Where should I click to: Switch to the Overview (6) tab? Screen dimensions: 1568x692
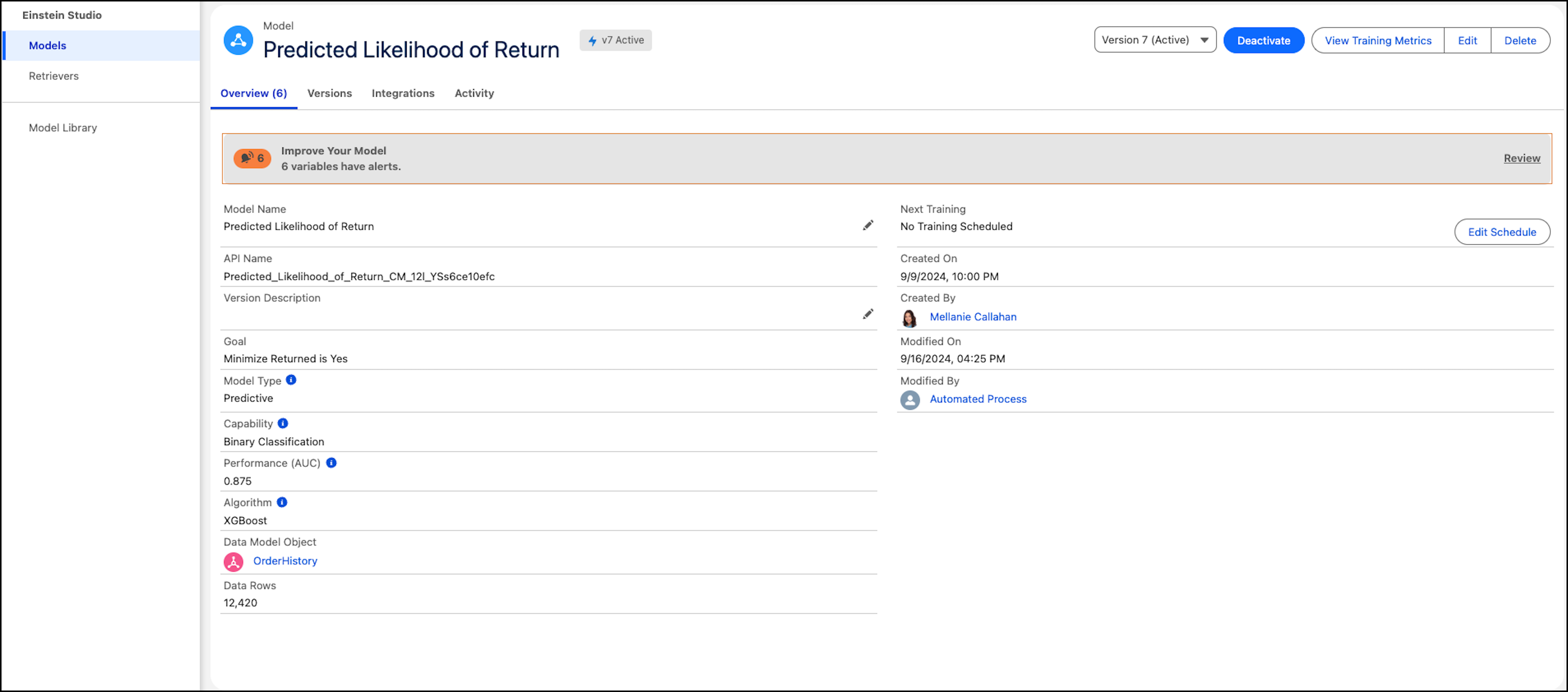point(254,93)
